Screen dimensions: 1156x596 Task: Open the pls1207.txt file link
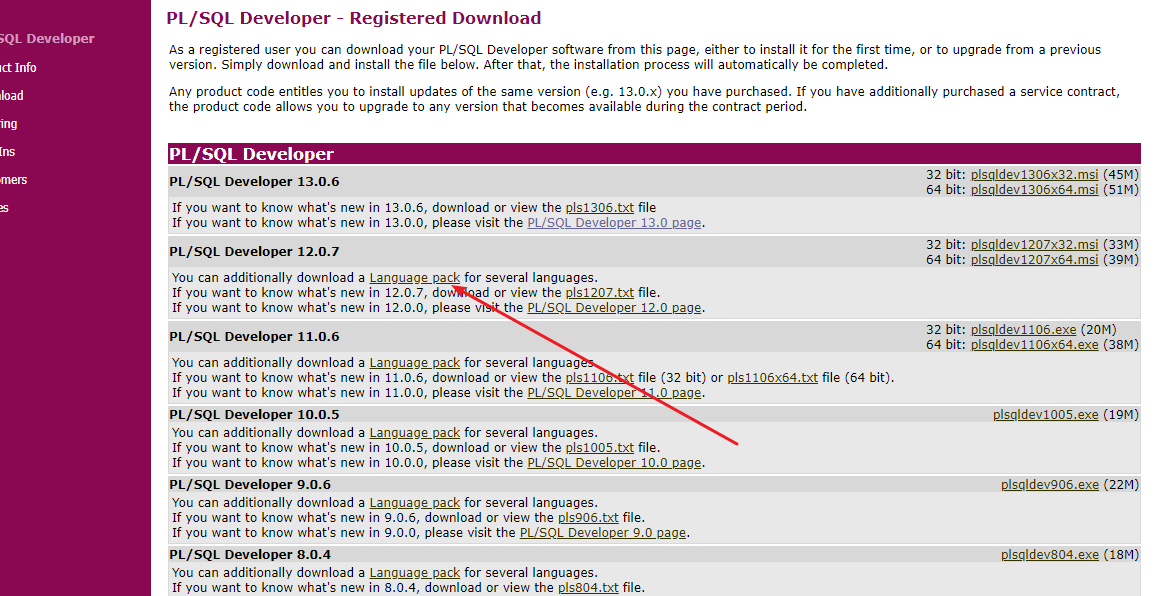[599, 293]
